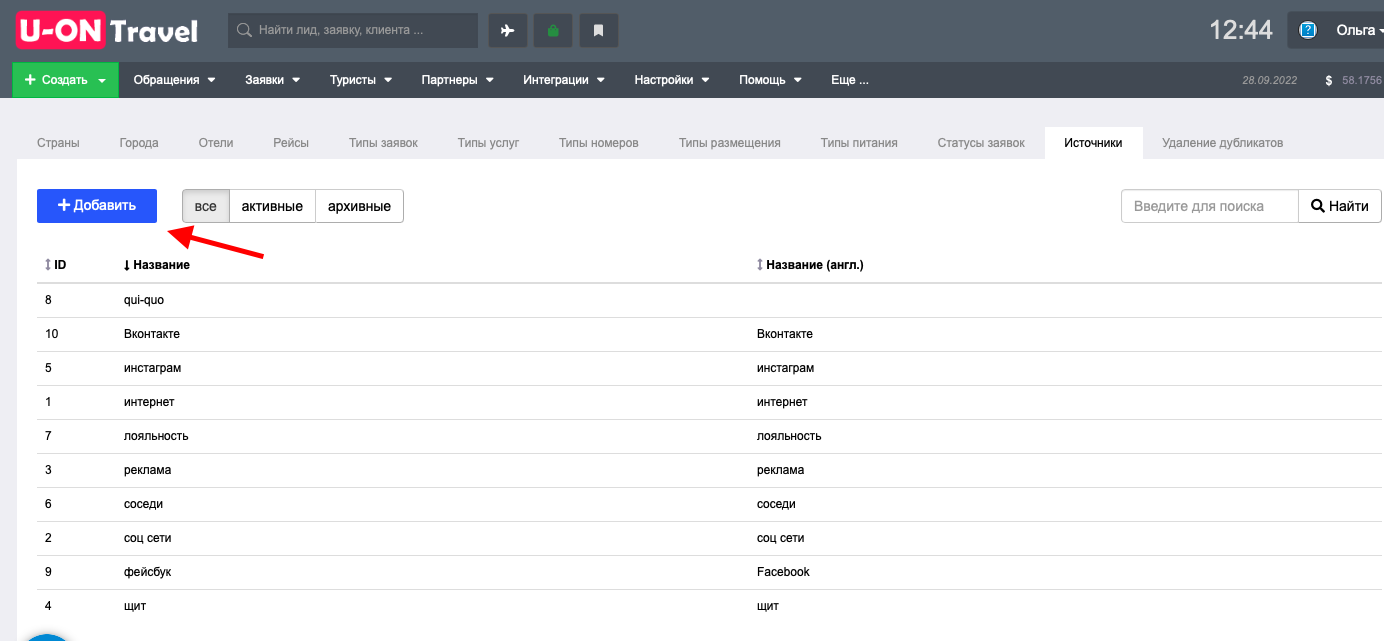Viewport: 1384px width, 641px height.
Task: Select the все filter
Action: pyautogui.click(x=205, y=206)
